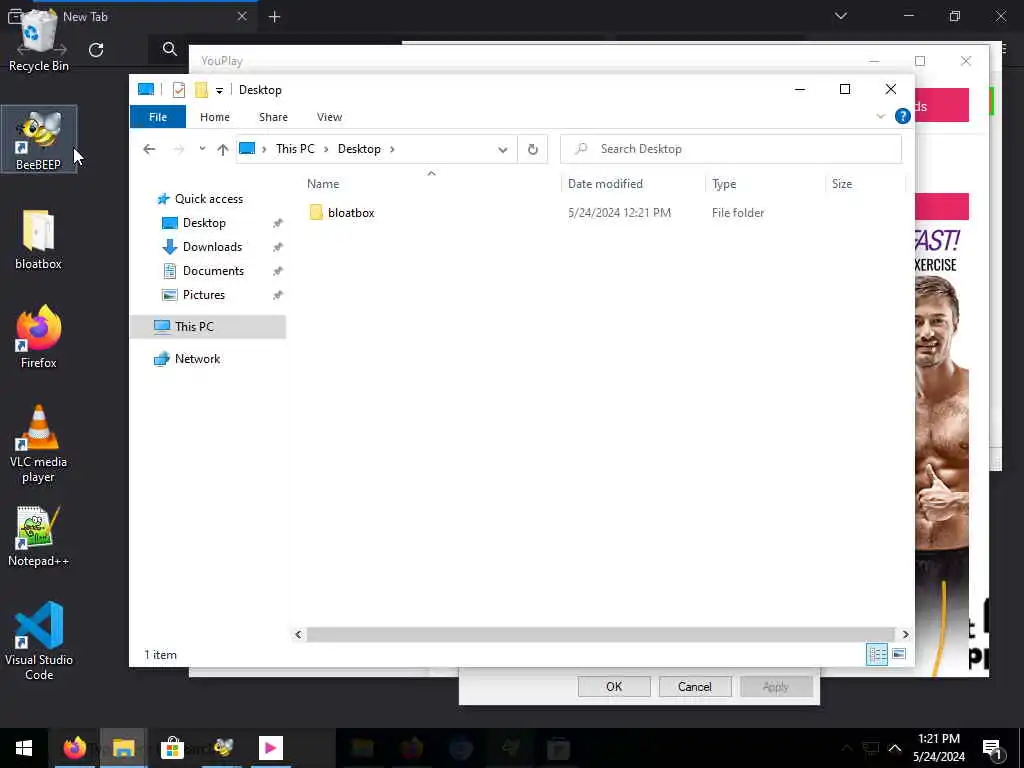Open the notification center

click(993, 749)
